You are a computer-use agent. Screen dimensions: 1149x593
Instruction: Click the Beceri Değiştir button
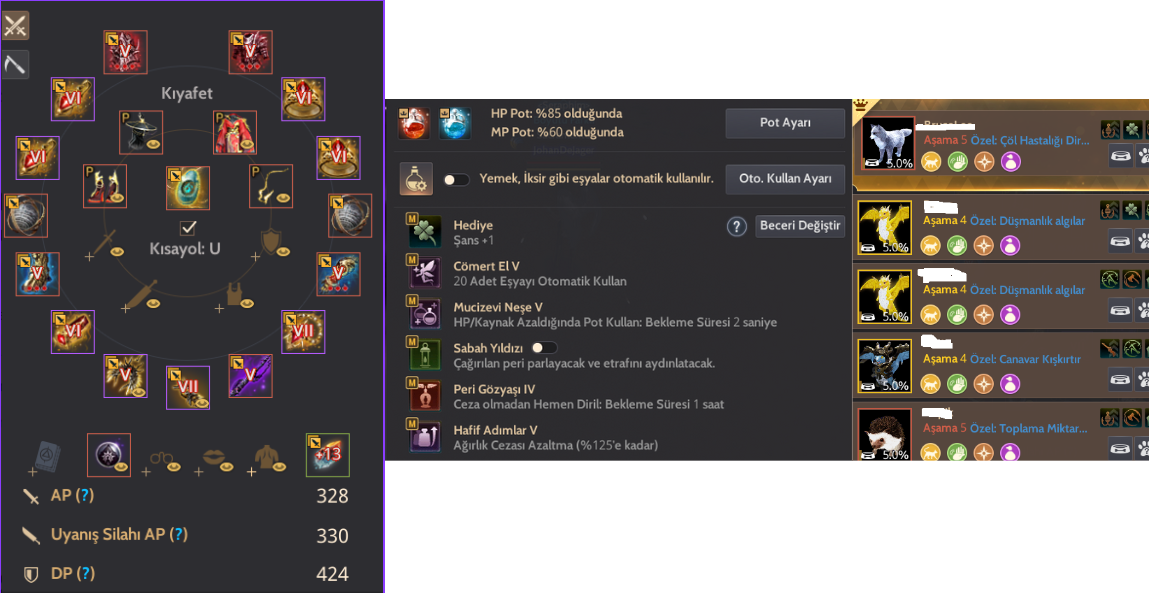tap(800, 226)
